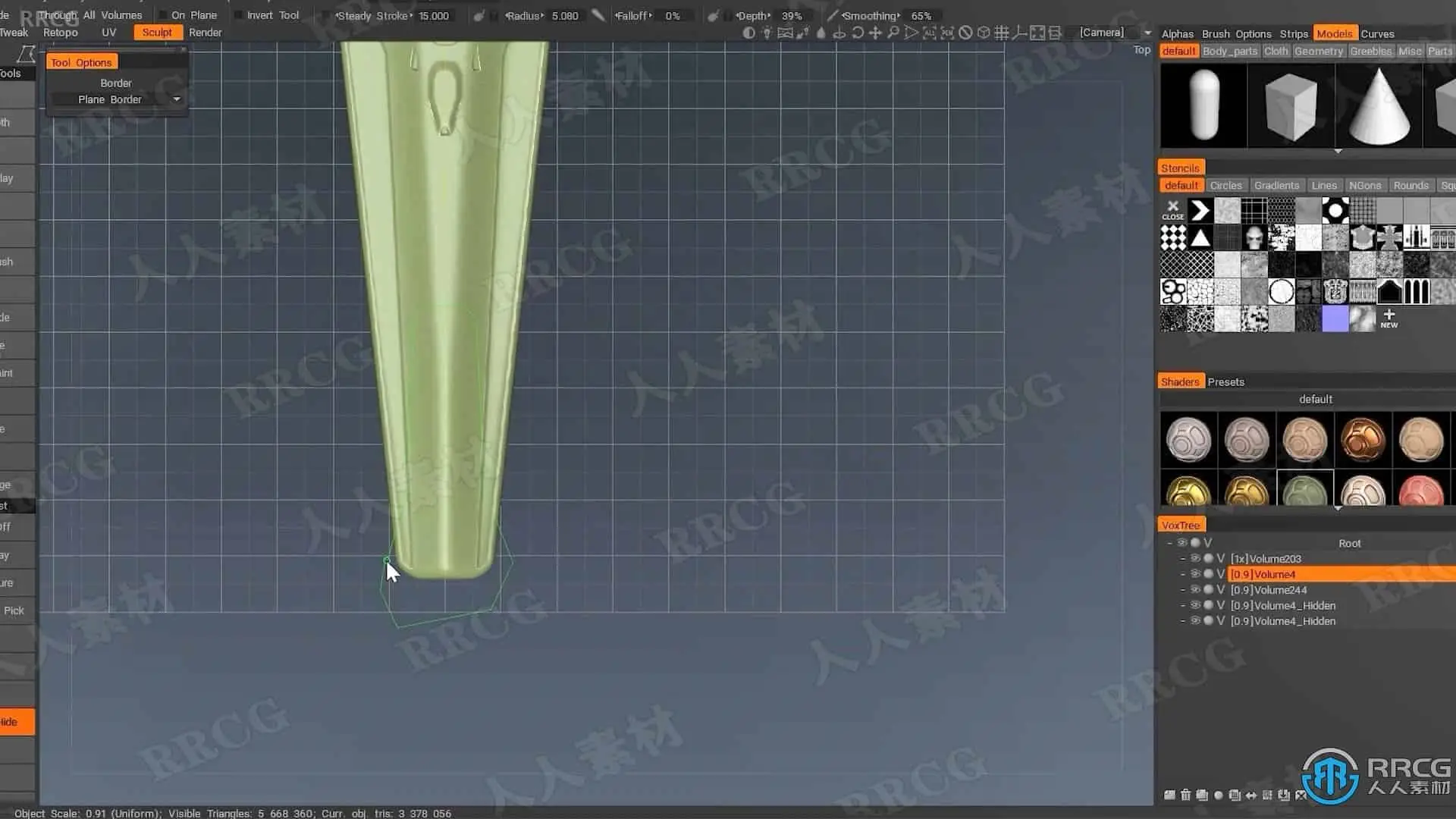Click the zoom magnifier navigation icon
Screen dimensions: 1456x819
point(893,33)
